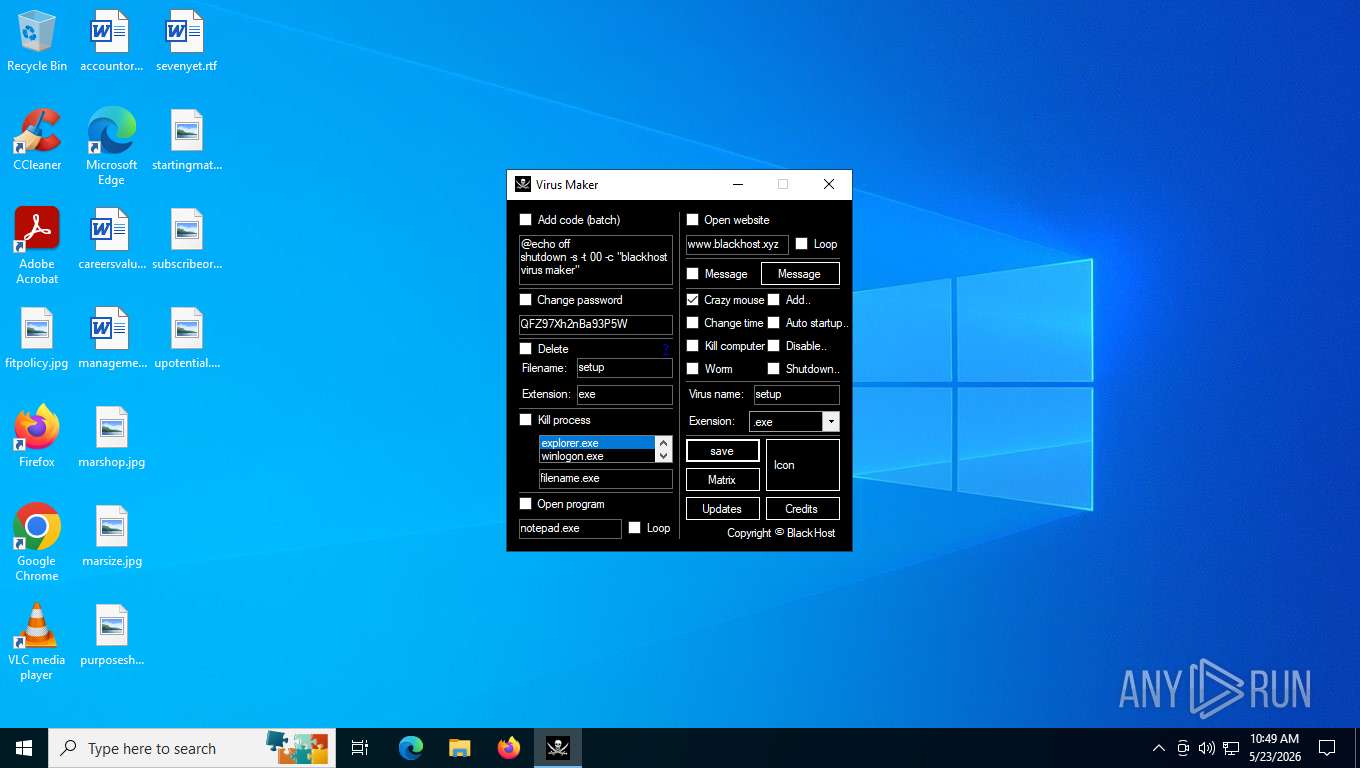This screenshot has width=1360, height=768.
Task: Click the Virus Maker taskbar button
Action: (558, 748)
